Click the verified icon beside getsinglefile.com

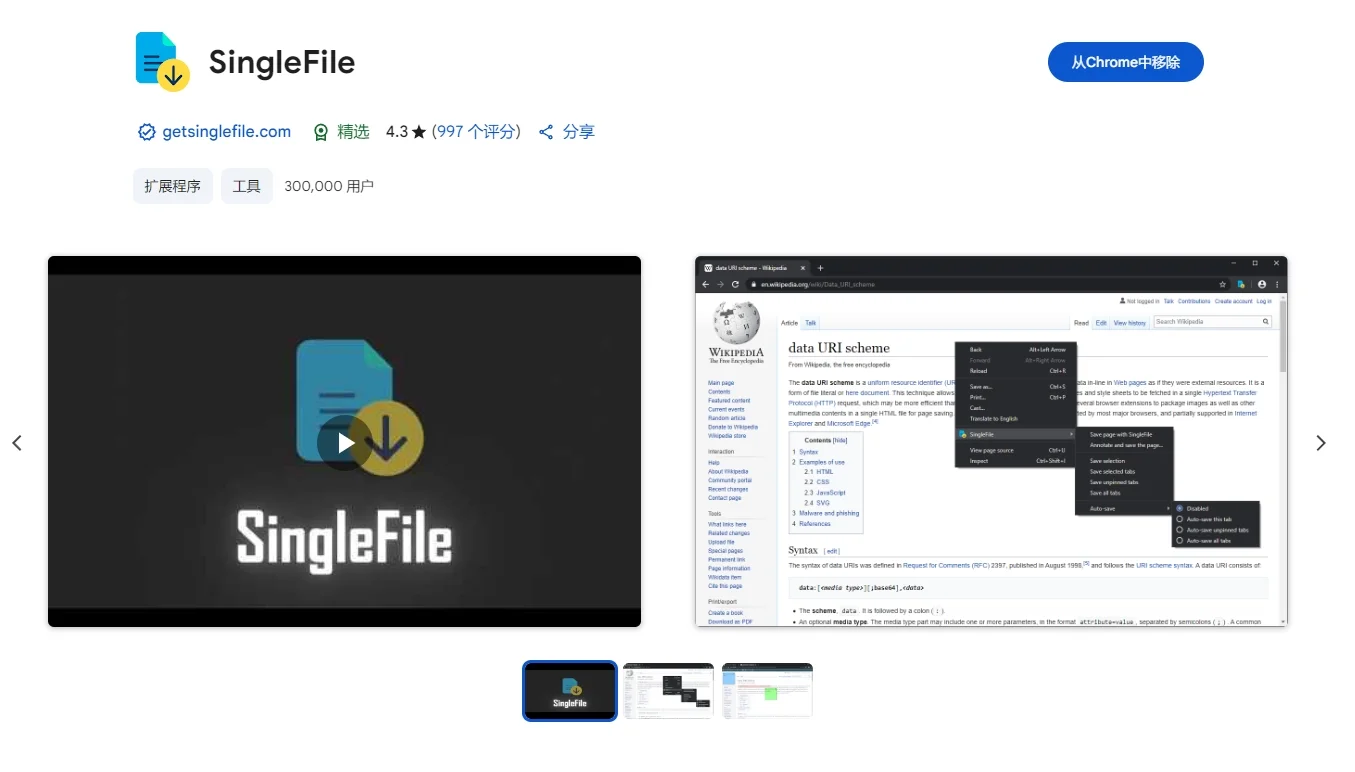click(x=146, y=131)
